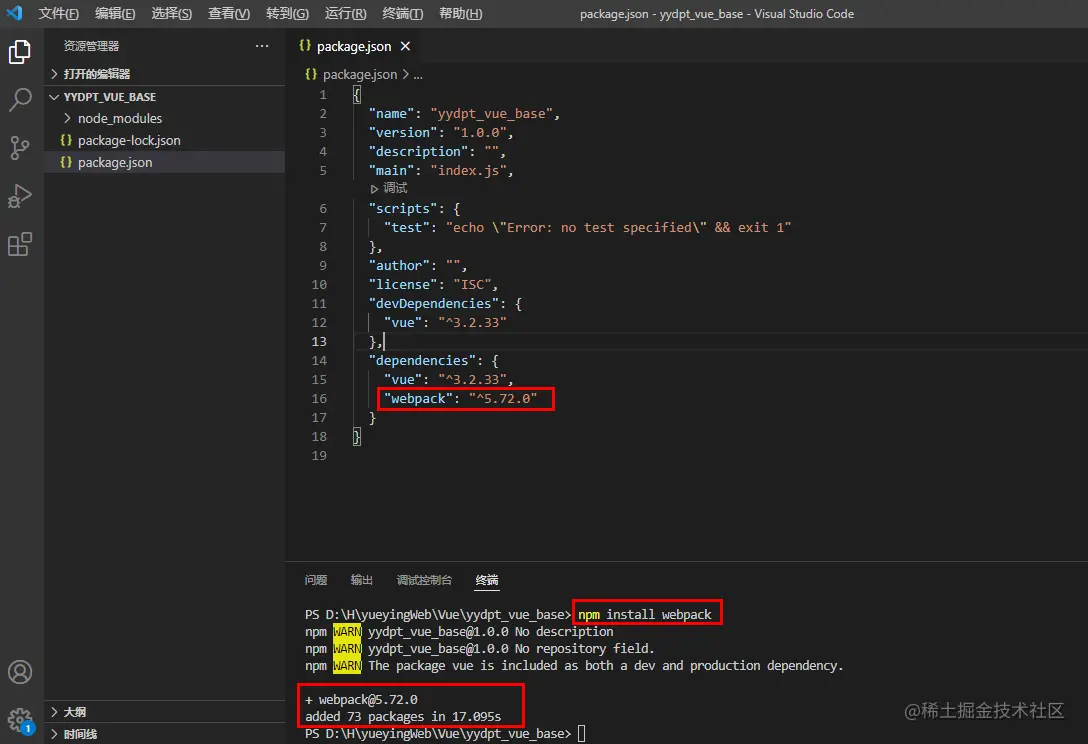Click the "devDependencies" key on line 11

pos(434,303)
